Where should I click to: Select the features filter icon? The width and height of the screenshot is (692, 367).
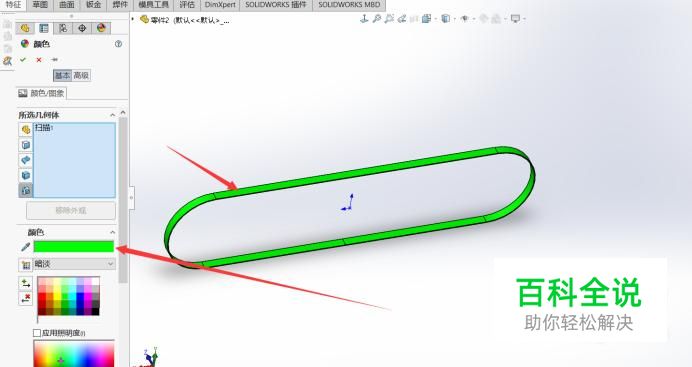tap(26, 190)
